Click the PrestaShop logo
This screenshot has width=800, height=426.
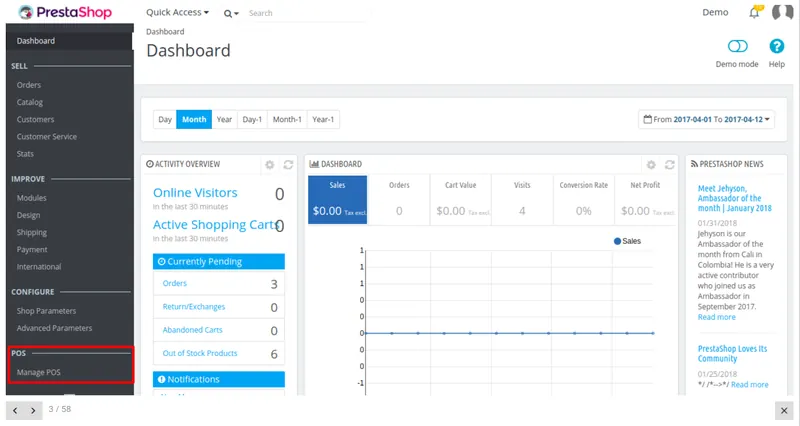(x=65, y=12)
